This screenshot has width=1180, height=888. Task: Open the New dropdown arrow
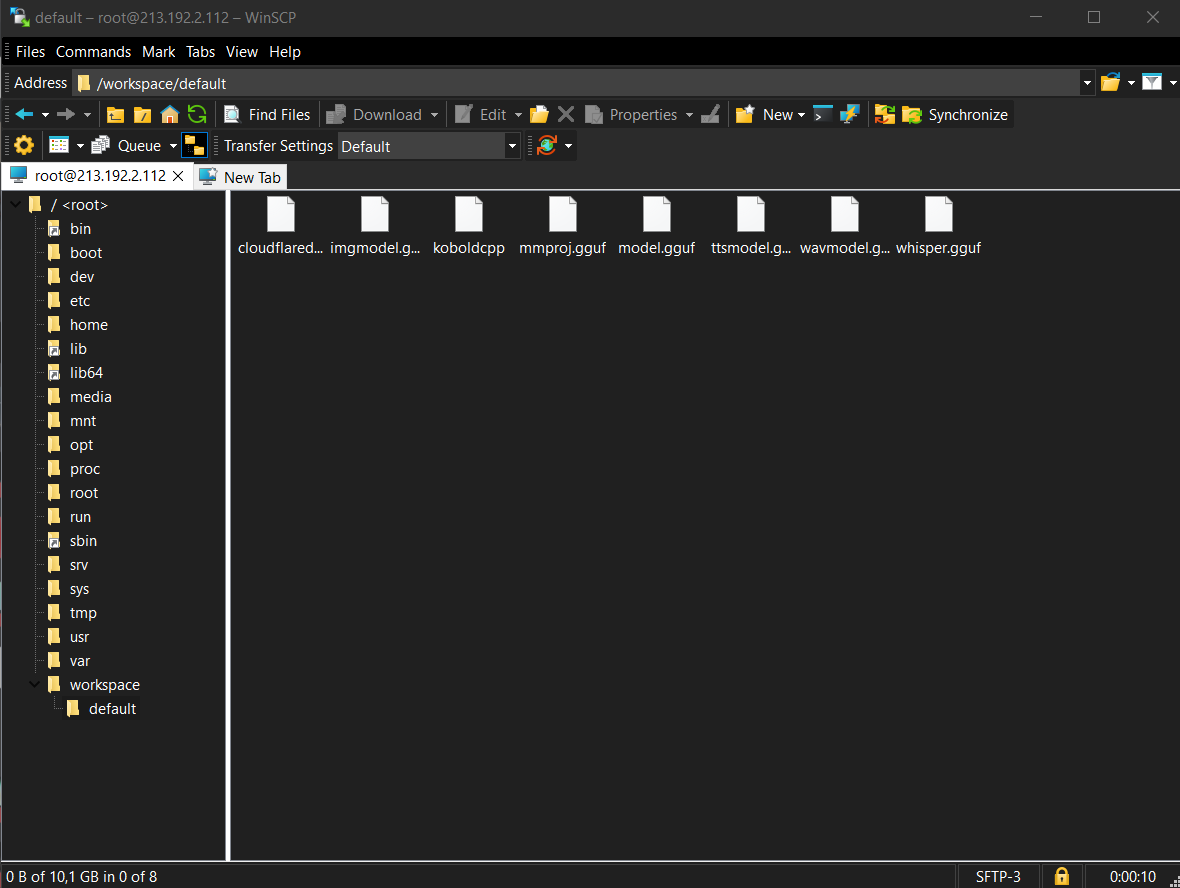tap(801, 115)
